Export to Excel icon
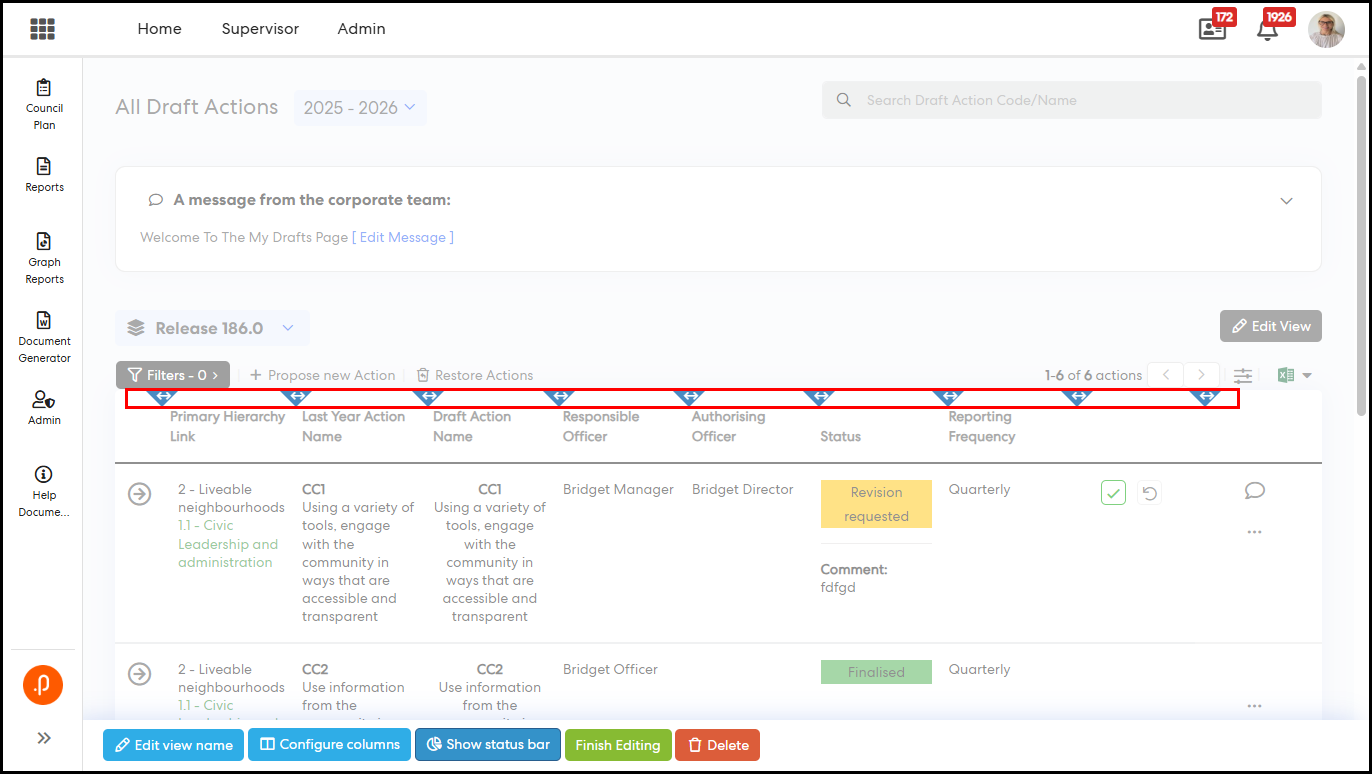The image size is (1372, 774). pos(1286,375)
